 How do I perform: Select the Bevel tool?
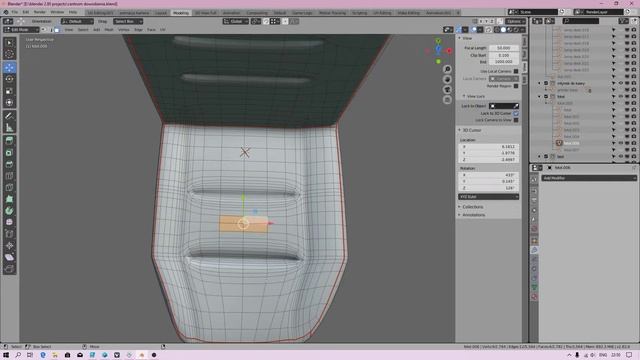coord(9,164)
